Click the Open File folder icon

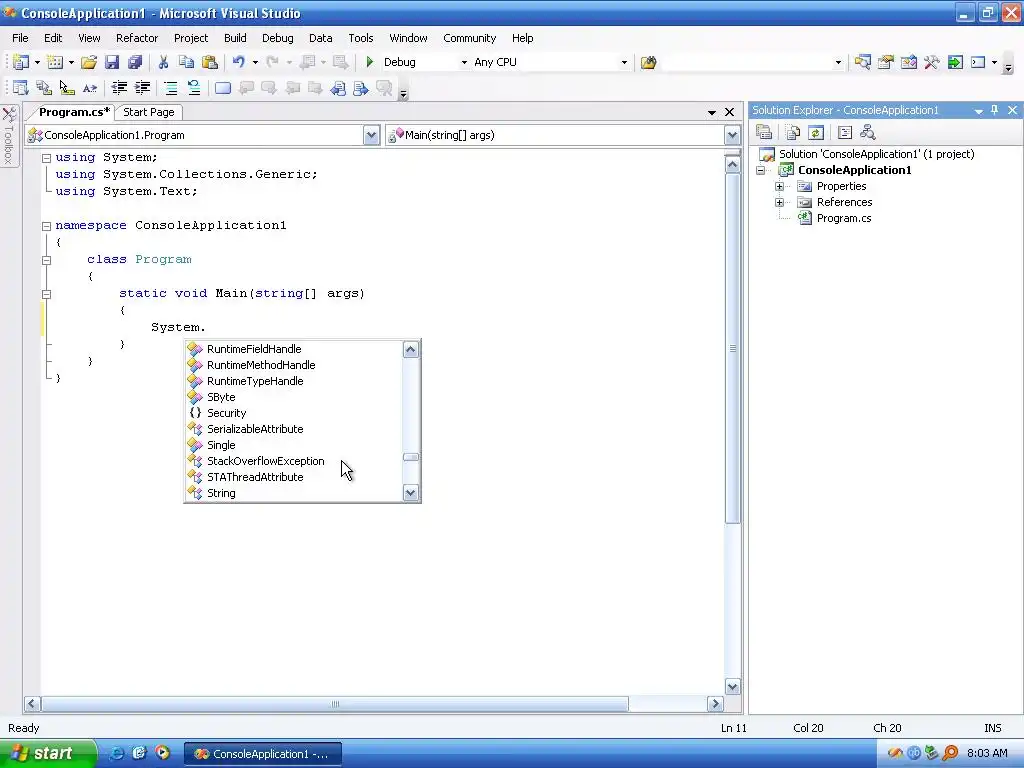tap(89, 62)
